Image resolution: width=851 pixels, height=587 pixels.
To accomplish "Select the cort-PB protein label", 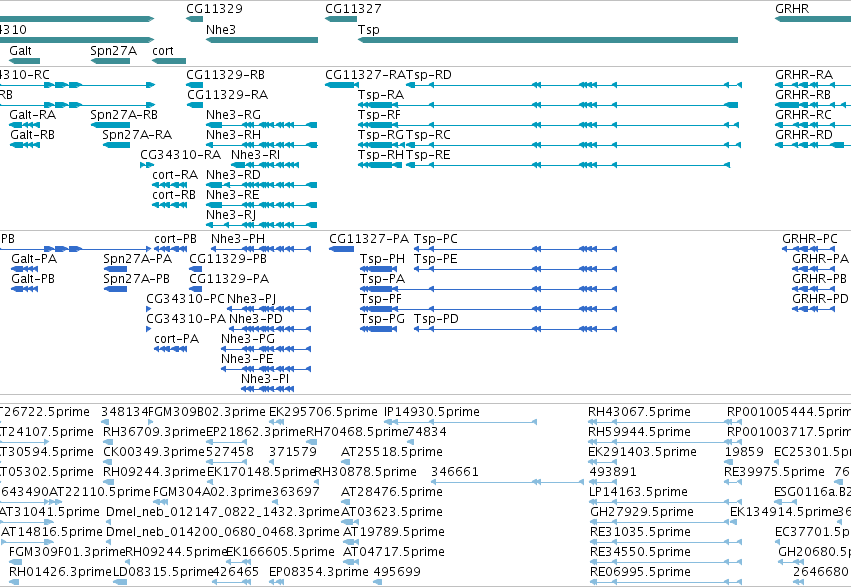I will click(175, 239).
